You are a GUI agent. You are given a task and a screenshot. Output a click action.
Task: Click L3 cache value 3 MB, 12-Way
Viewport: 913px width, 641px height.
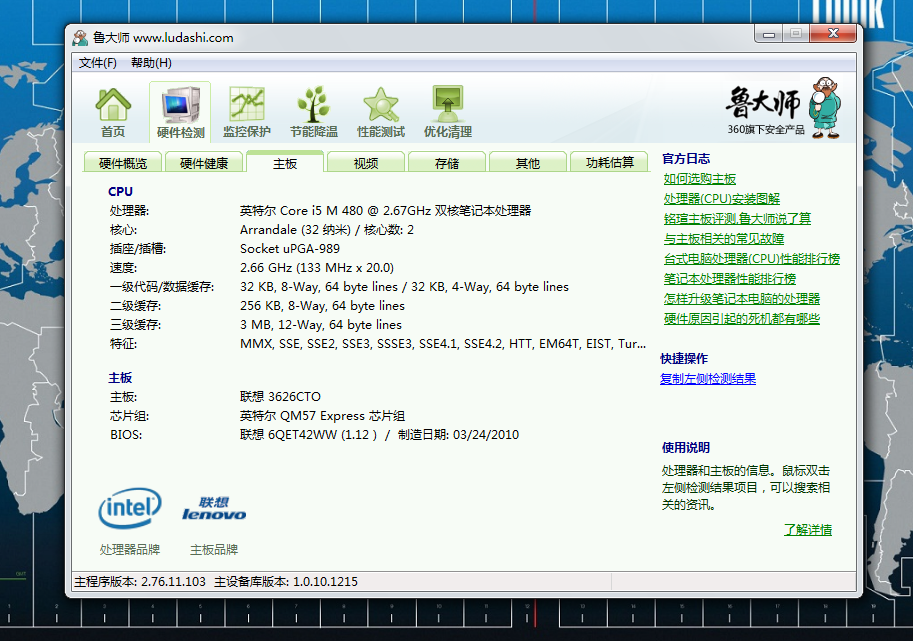(x=321, y=325)
